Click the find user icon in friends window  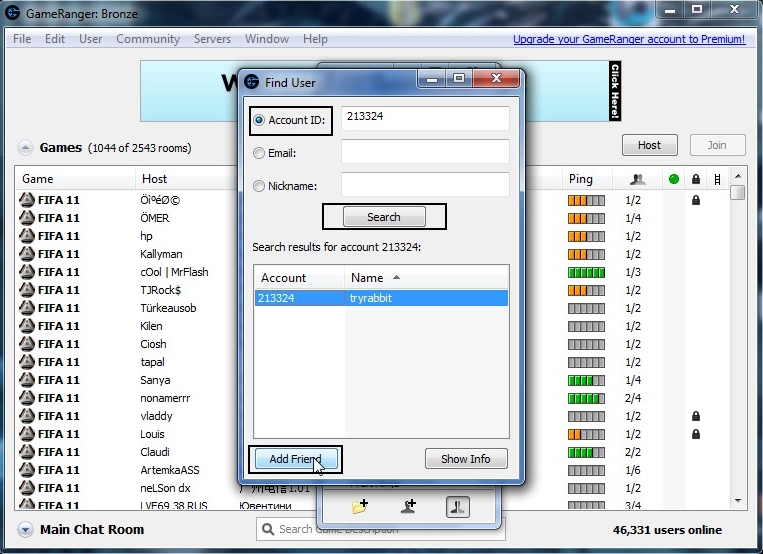457,507
